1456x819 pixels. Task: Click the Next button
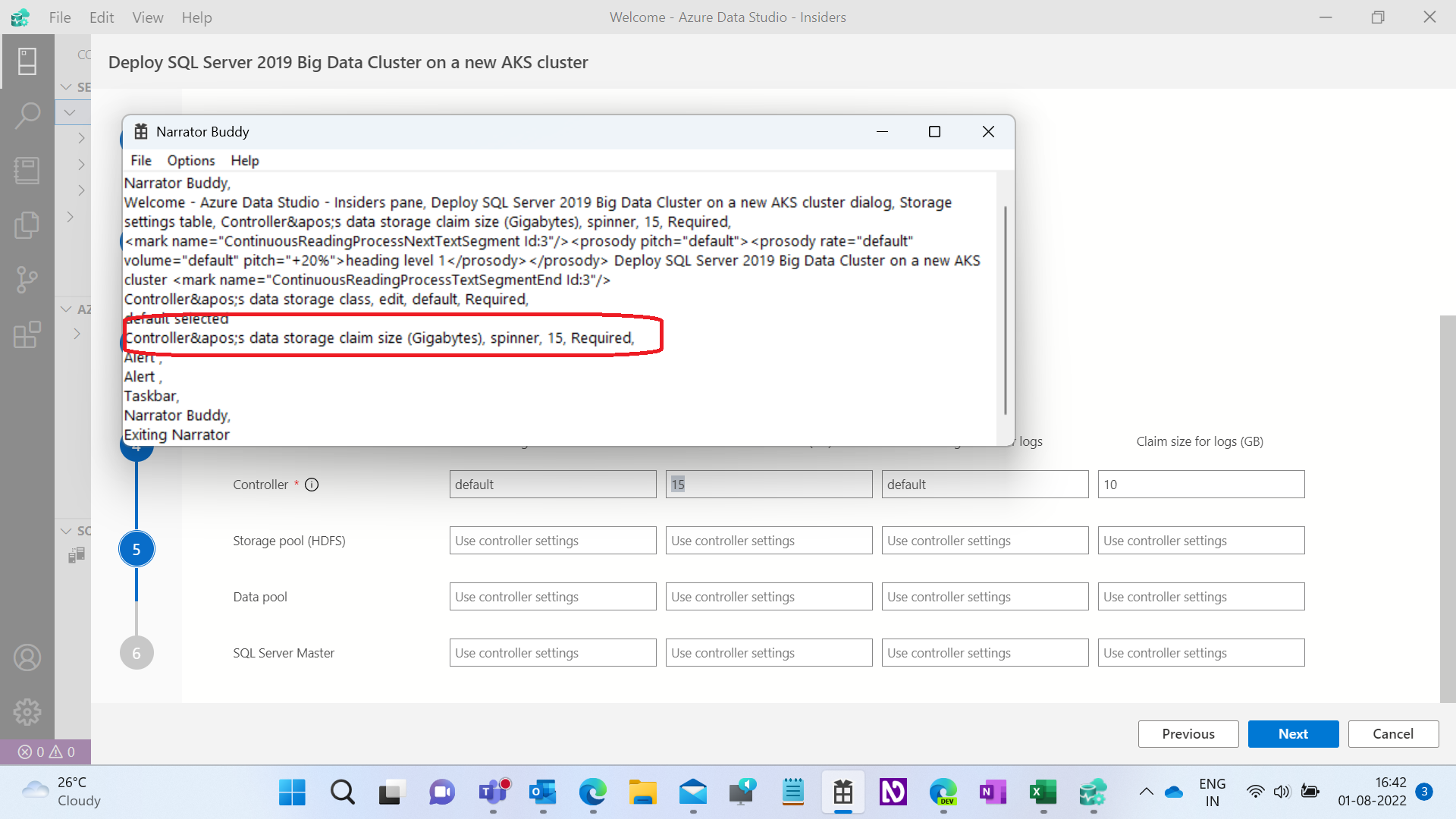pos(1292,733)
